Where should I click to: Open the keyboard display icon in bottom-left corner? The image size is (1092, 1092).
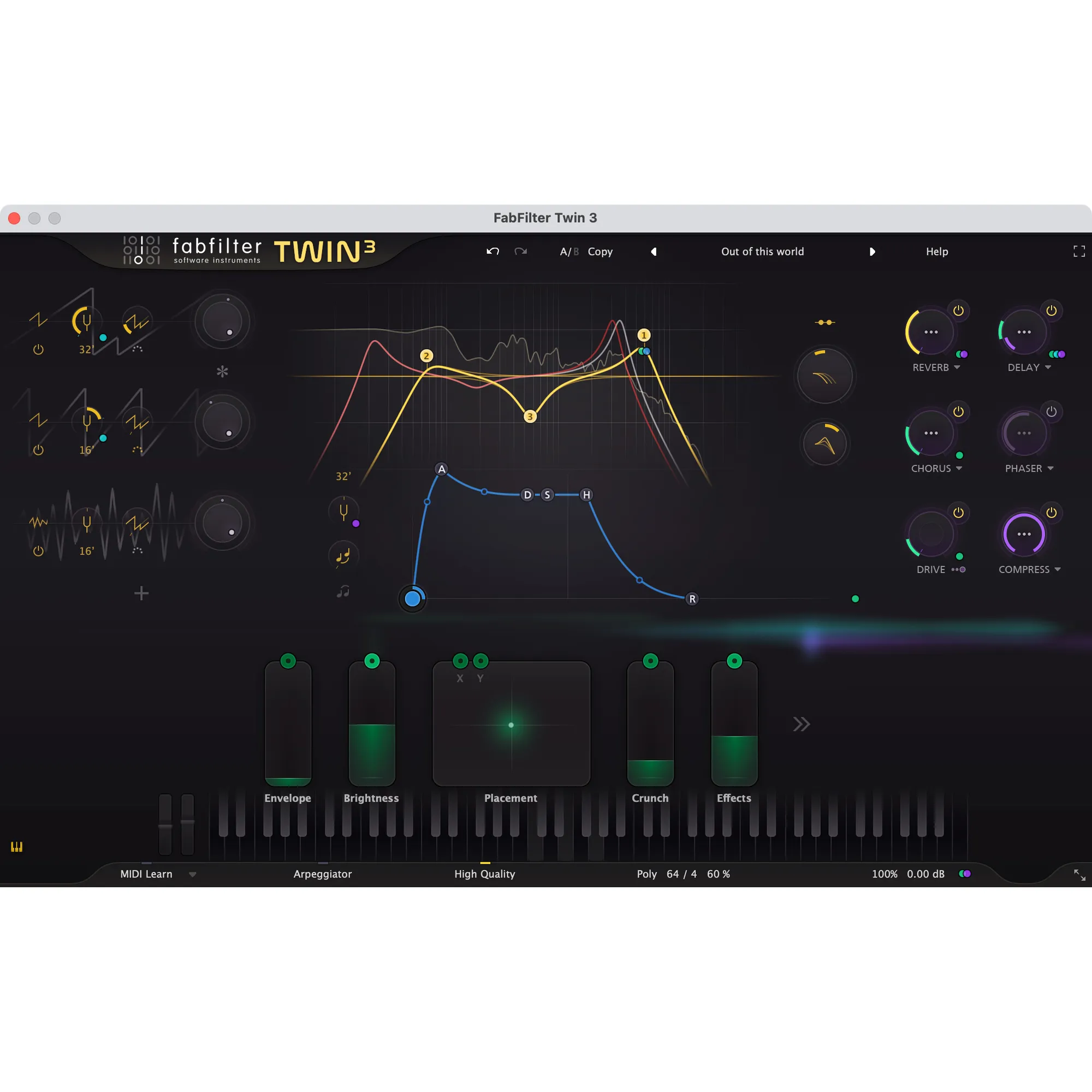(x=16, y=847)
